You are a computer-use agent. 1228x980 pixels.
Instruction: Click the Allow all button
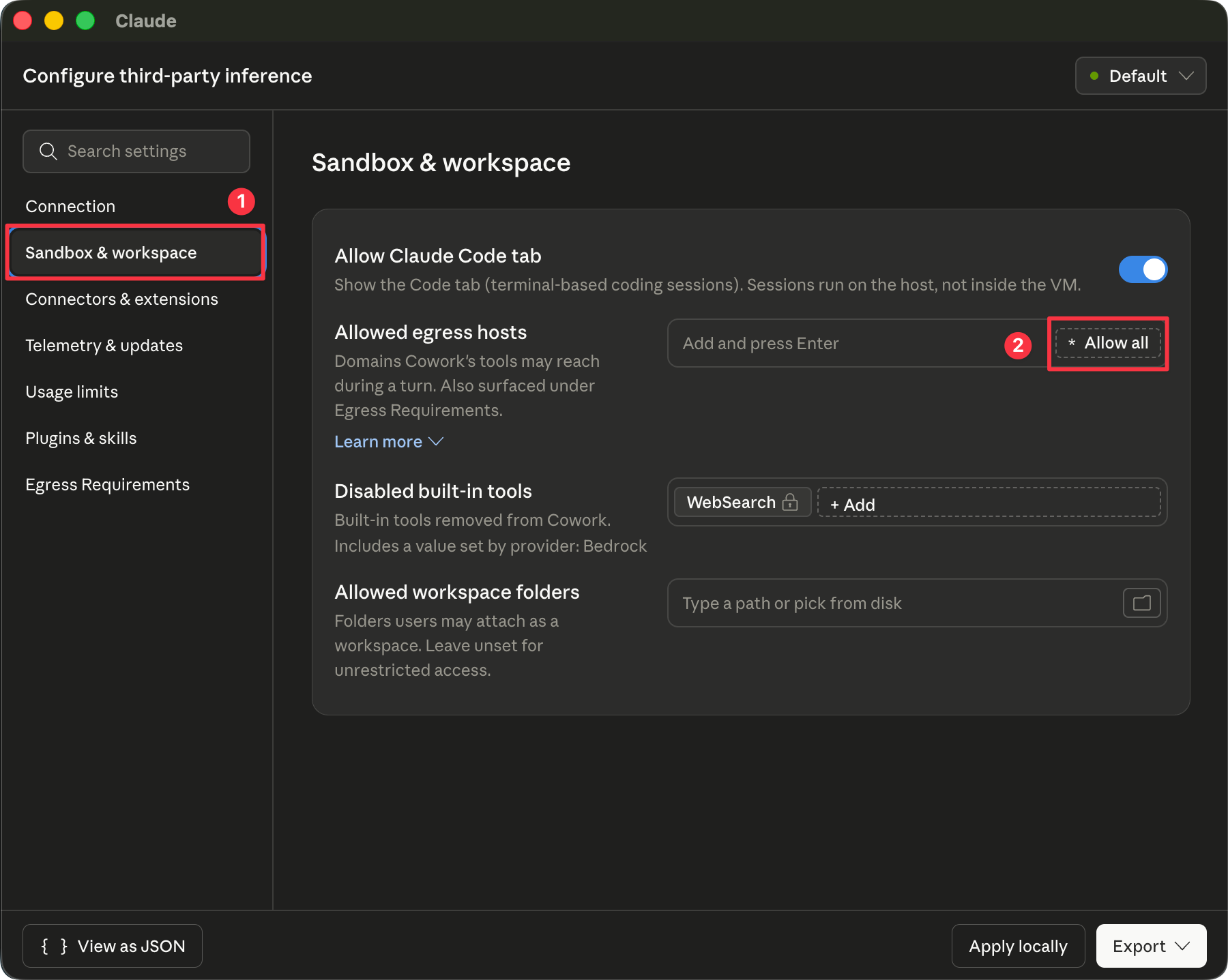click(x=1108, y=343)
